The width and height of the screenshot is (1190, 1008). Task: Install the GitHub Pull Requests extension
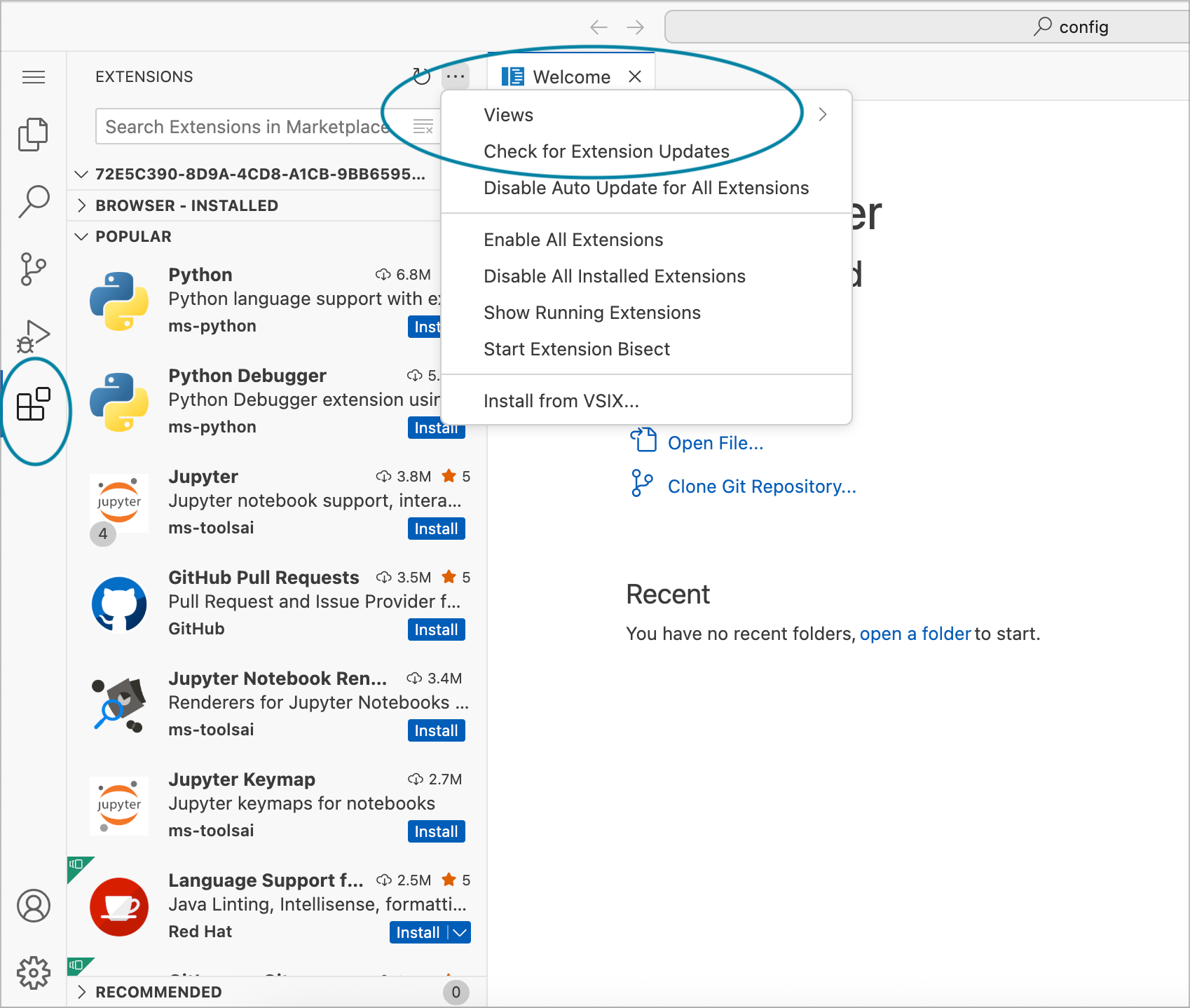click(436, 629)
